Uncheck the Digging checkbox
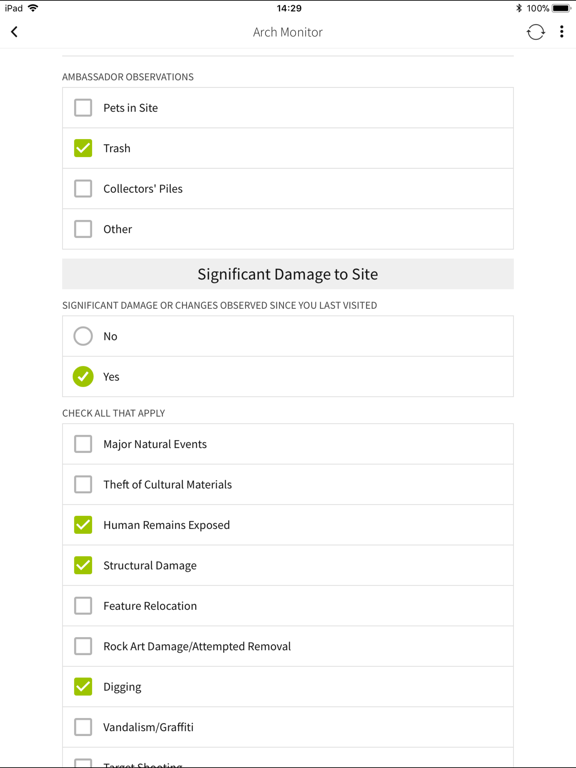This screenshot has height=768, width=576. [83, 687]
